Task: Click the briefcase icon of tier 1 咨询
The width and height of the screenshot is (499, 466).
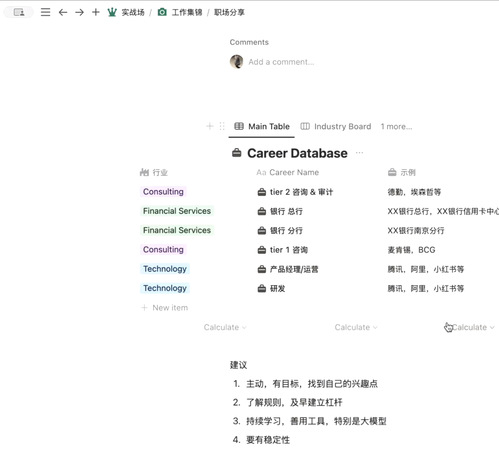Action: pos(262,250)
